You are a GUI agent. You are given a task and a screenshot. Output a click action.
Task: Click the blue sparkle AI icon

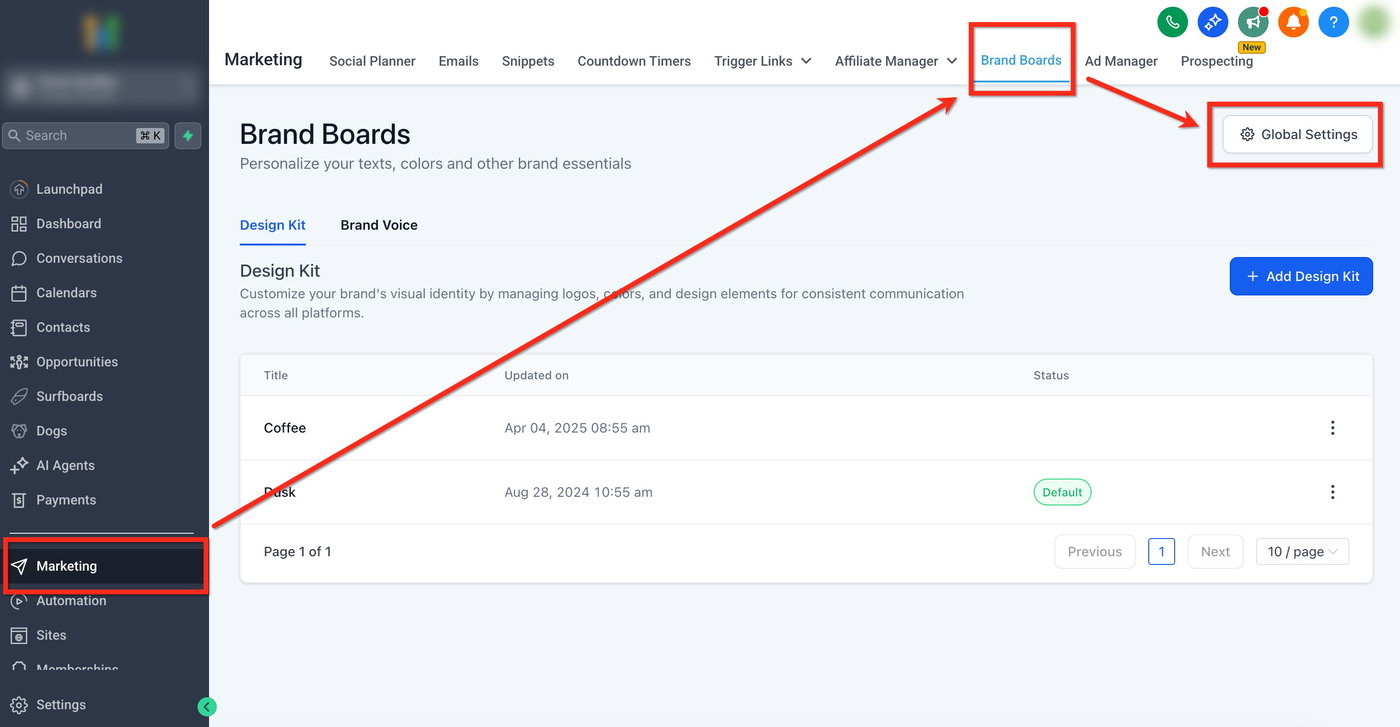(1213, 22)
